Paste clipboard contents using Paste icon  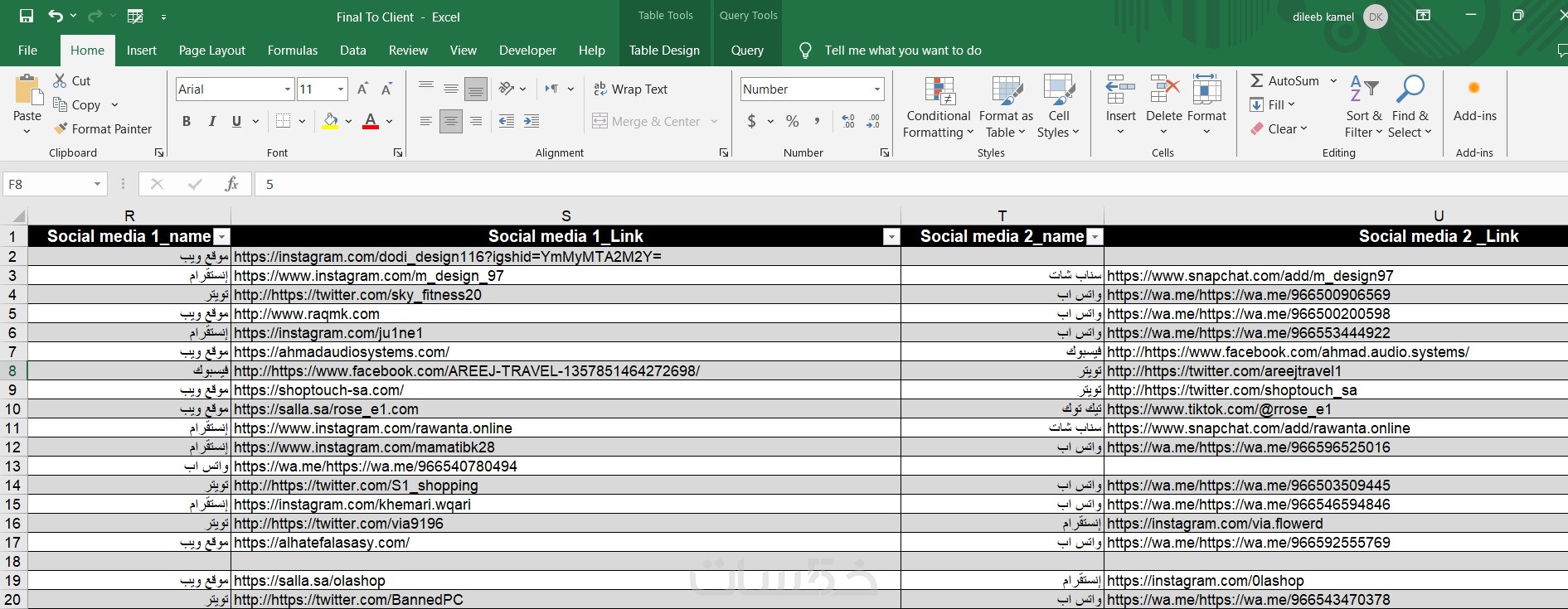tap(27, 89)
